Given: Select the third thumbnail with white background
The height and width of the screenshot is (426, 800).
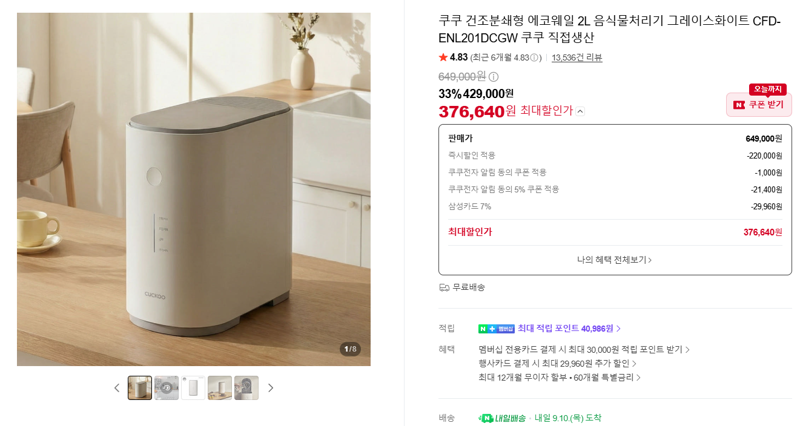Looking at the screenshot, I should point(193,388).
